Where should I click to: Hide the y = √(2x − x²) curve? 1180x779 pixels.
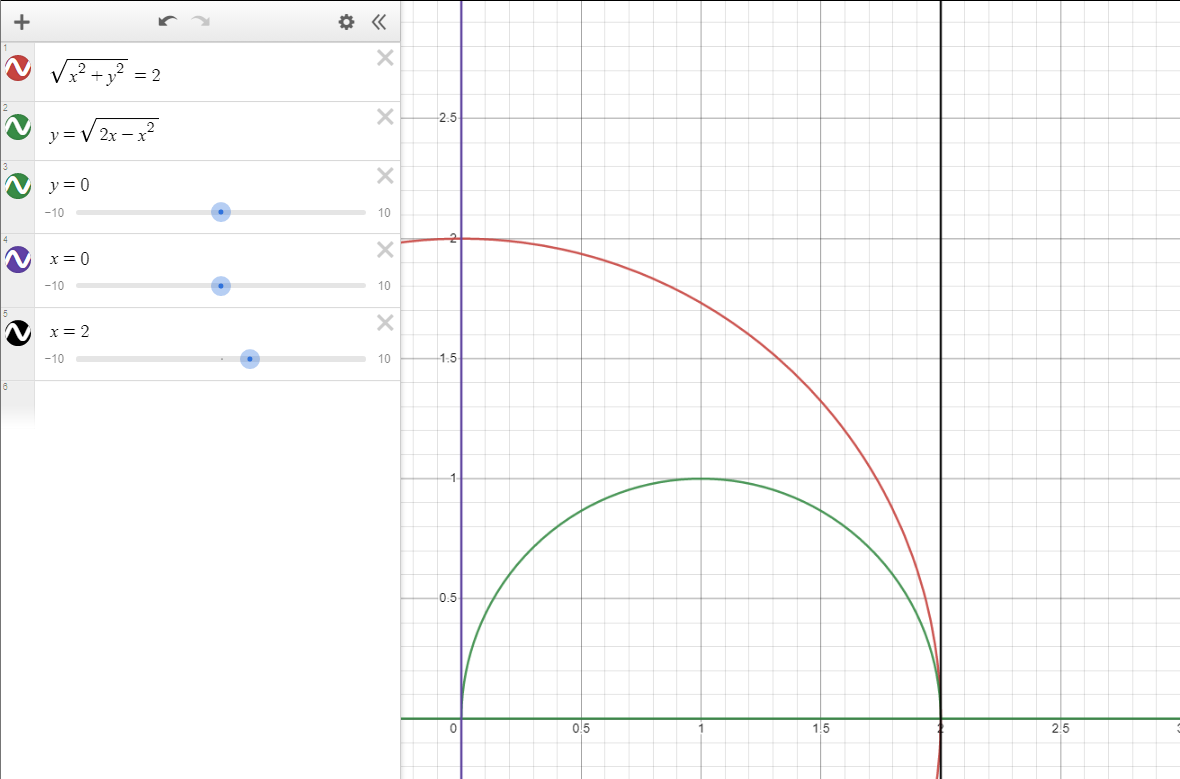coord(18,126)
